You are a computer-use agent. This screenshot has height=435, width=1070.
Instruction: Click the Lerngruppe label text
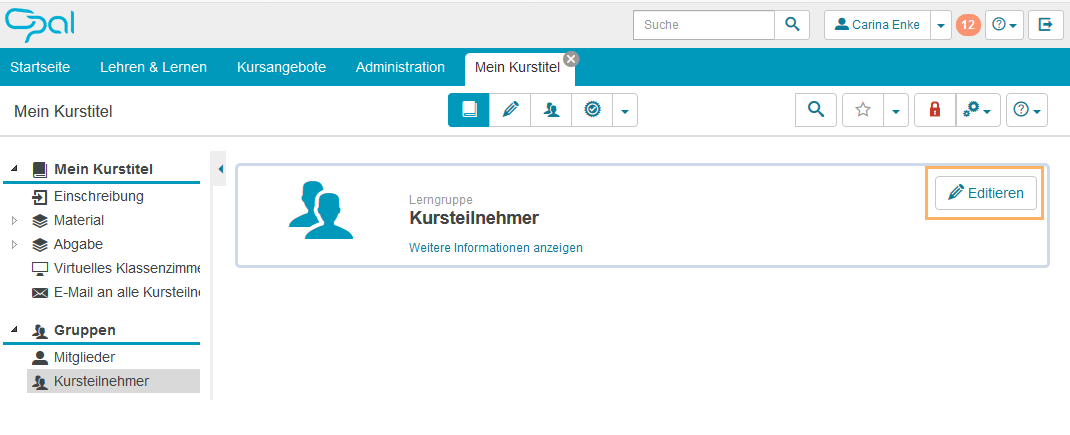441,200
